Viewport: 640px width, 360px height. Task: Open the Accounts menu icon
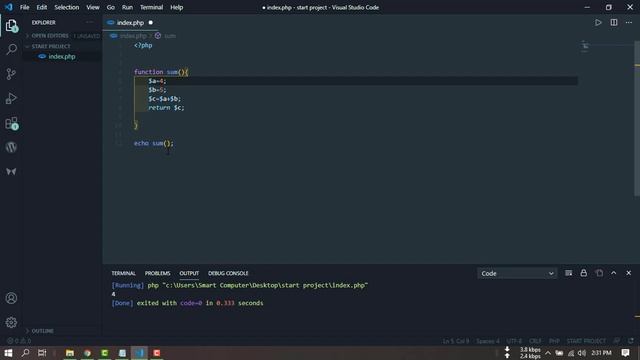click(11, 298)
